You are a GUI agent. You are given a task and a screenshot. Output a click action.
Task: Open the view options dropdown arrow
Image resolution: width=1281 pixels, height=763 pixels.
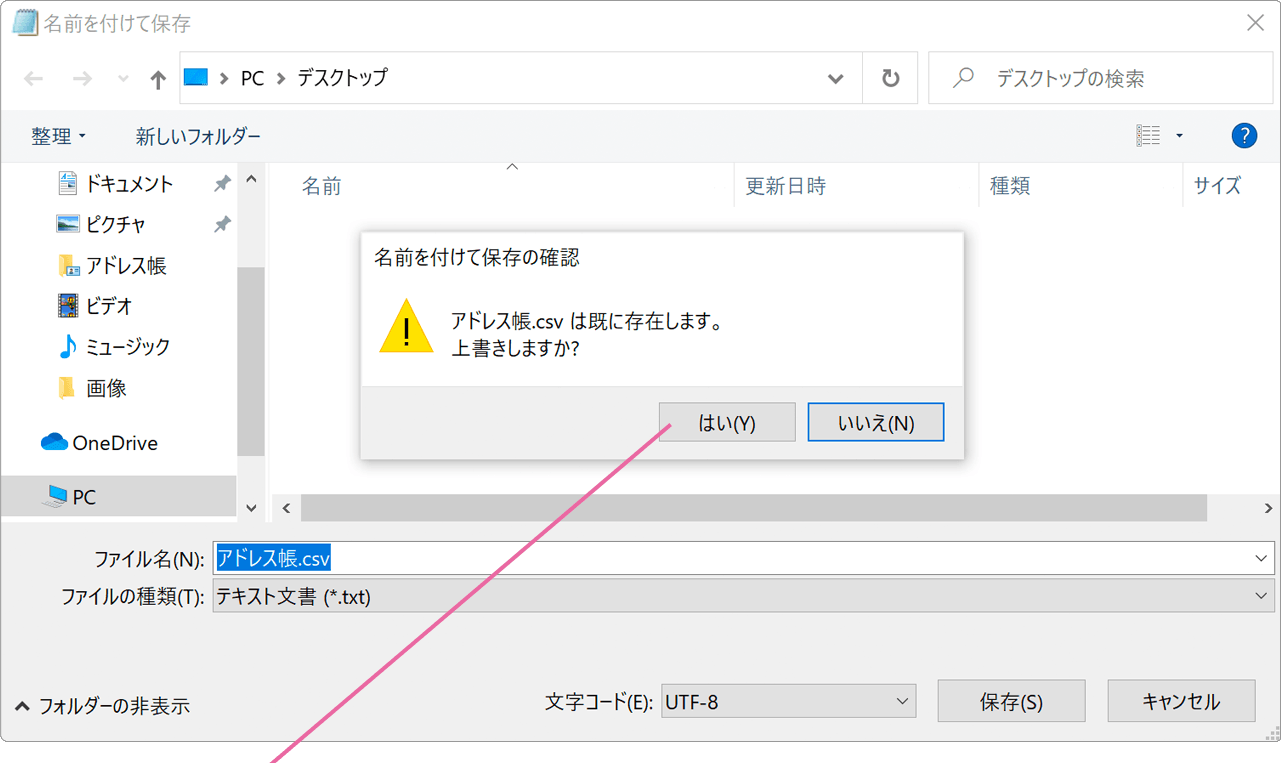[1179, 135]
